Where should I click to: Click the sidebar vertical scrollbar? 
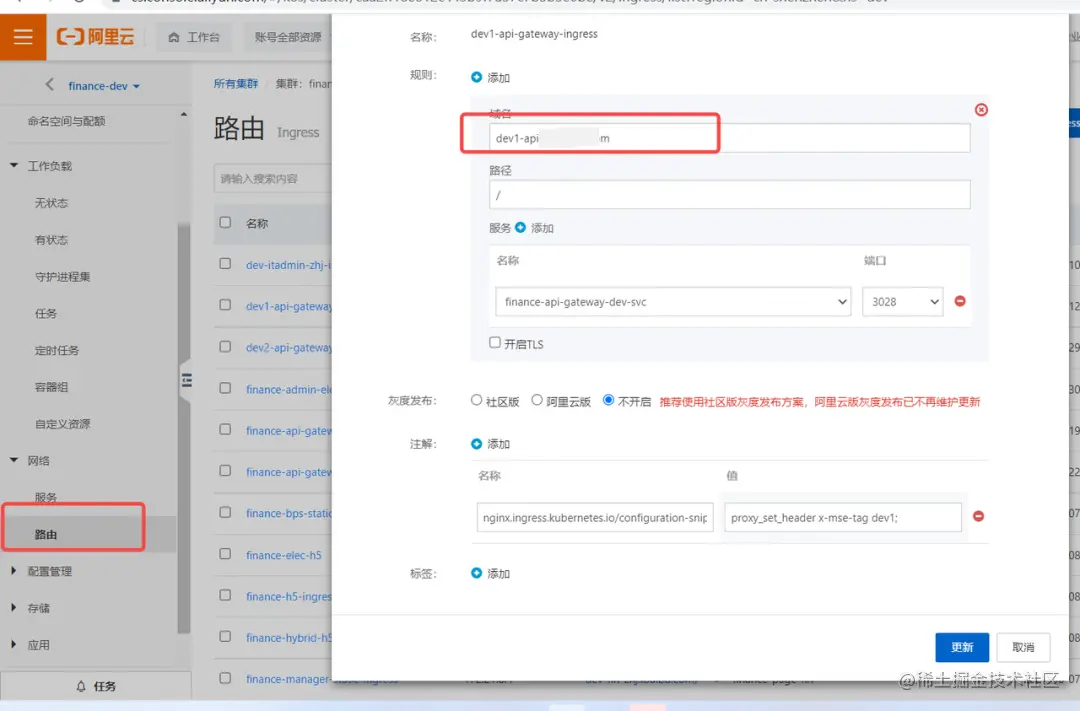coord(183,427)
